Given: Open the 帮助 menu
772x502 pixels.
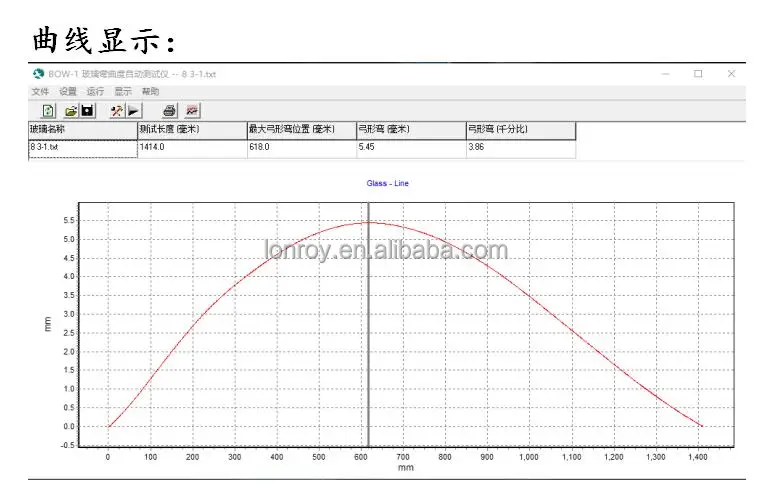Looking at the screenshot, I should (x=150, y=92).
